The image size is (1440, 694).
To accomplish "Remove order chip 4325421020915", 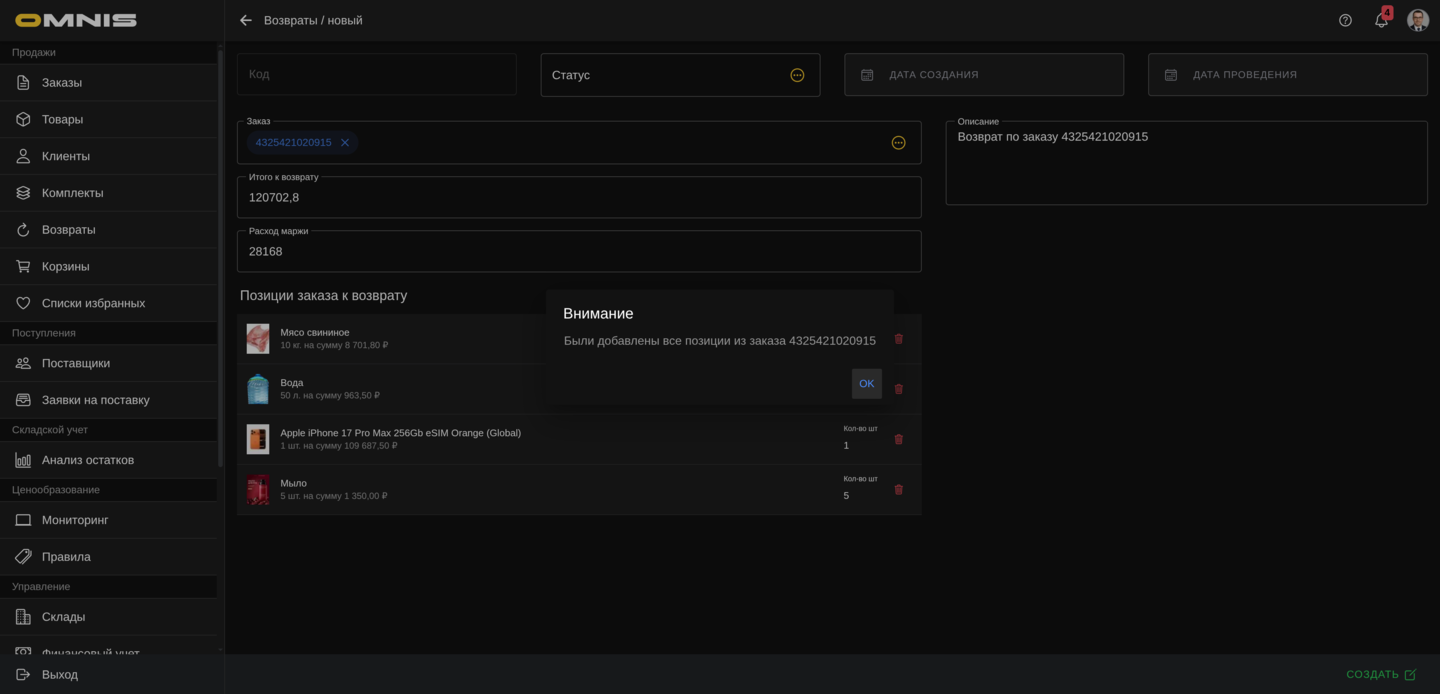I will (345, 143).
